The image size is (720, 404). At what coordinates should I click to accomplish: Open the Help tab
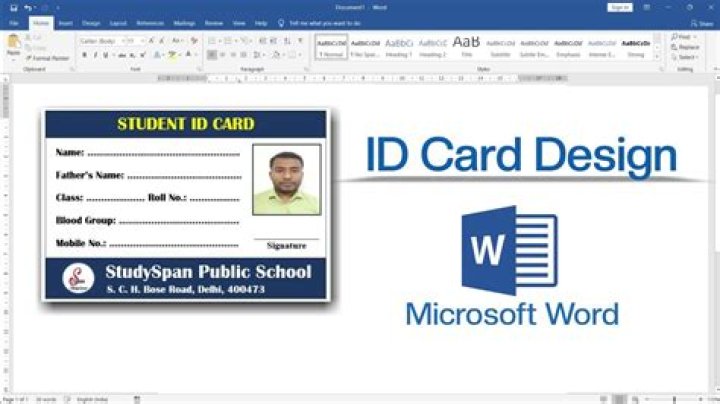(x=261, y=23)
